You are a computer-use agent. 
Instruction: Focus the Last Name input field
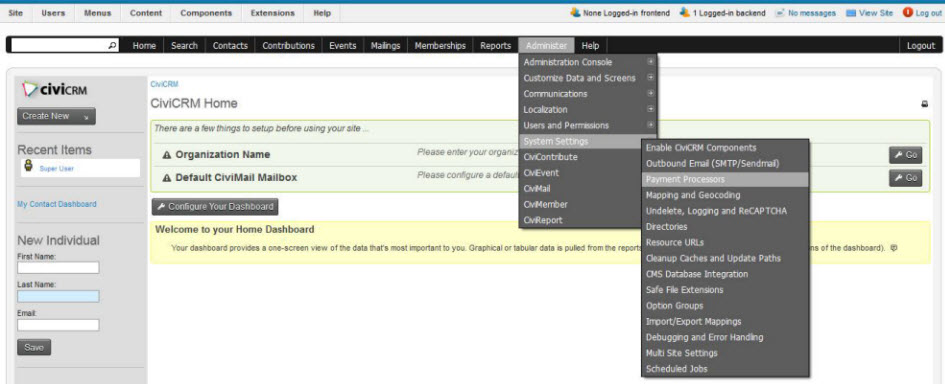pyautogui.click(x=58, y=296)
